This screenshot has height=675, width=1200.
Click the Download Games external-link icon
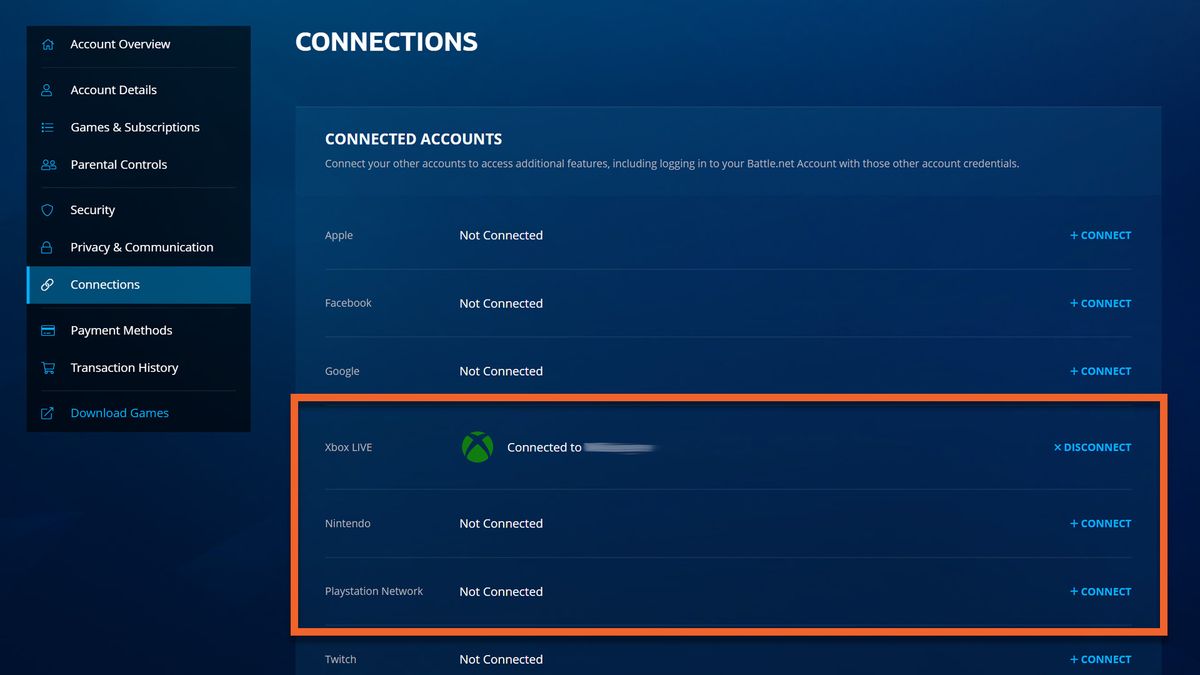47,412
